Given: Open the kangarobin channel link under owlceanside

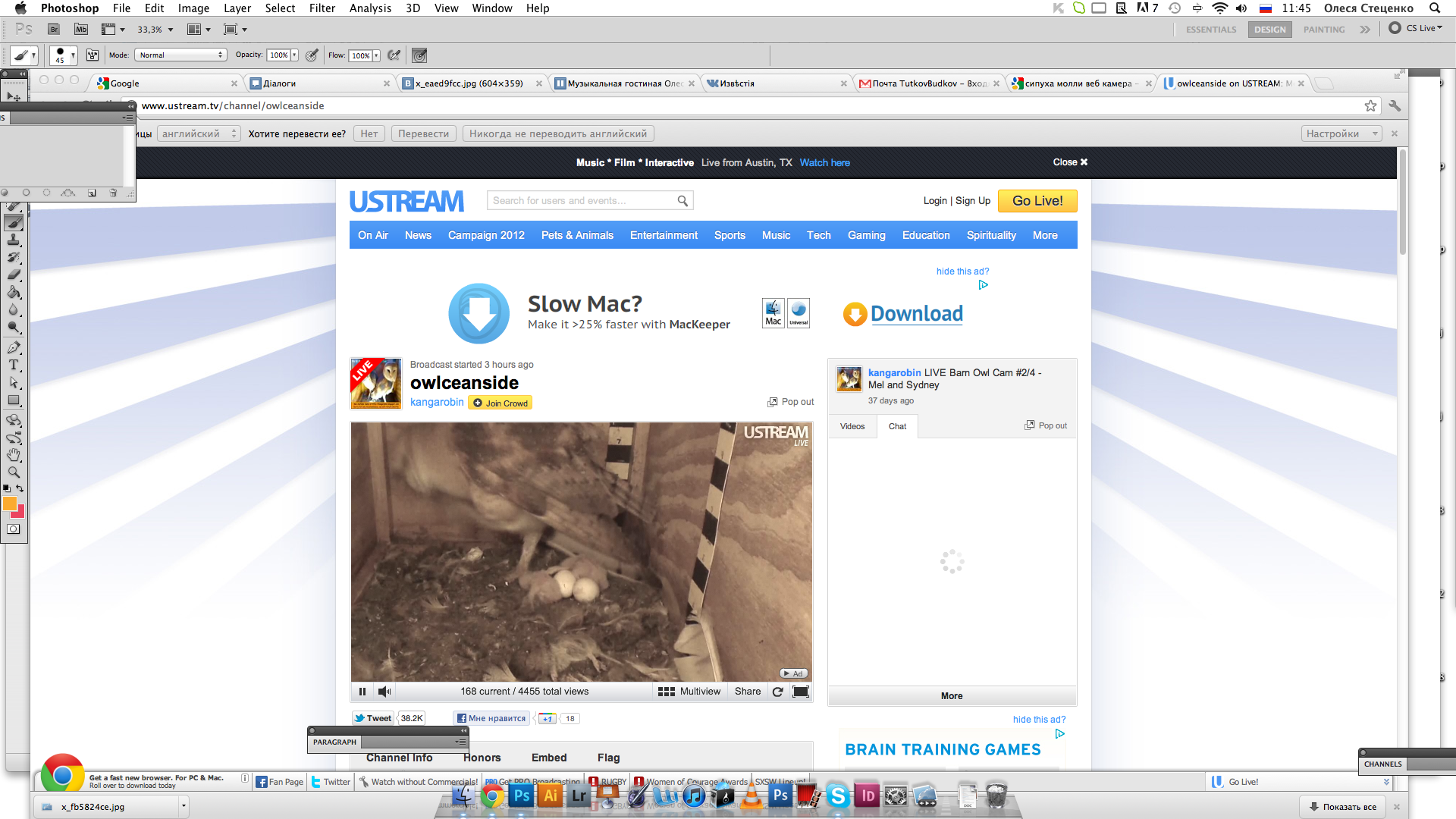Looking at the screenshot, I should [437, 402].
